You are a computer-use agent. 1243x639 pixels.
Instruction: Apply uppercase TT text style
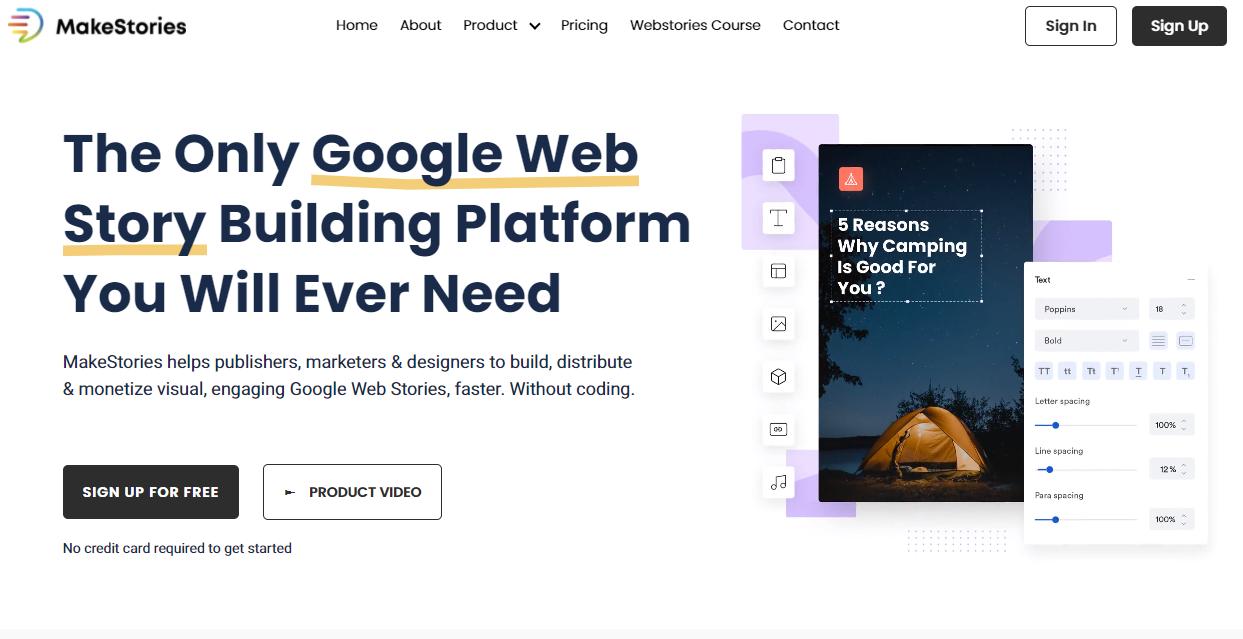point(1044,371)
